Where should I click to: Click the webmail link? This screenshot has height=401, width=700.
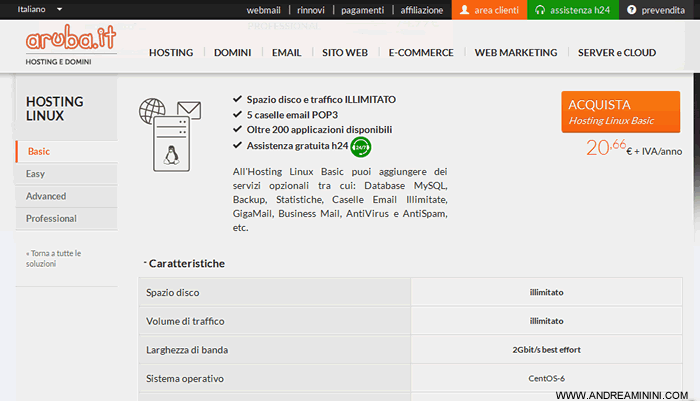[x=264, y=10]
